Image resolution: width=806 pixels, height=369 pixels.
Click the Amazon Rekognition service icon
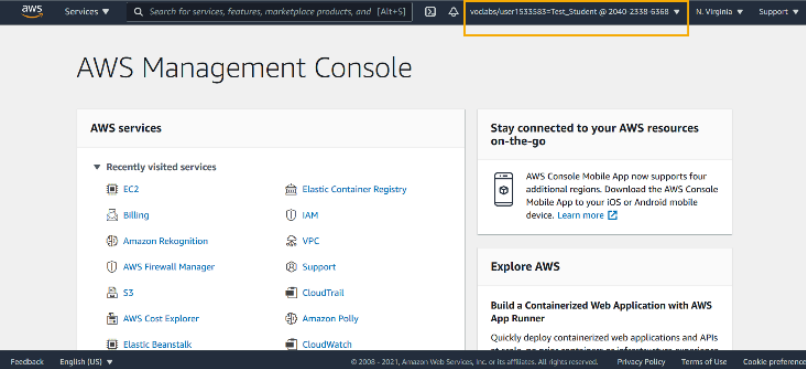coord(112,241)
